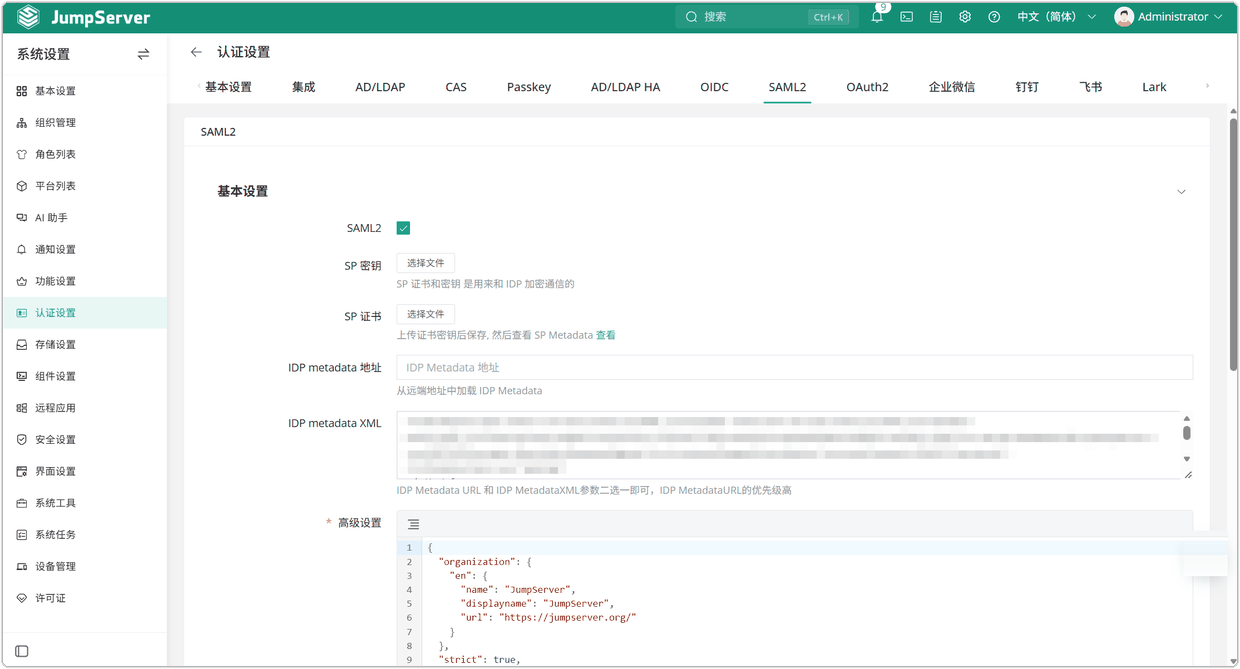Open 系统任务 in the sidebar

[x=84, y=535]
